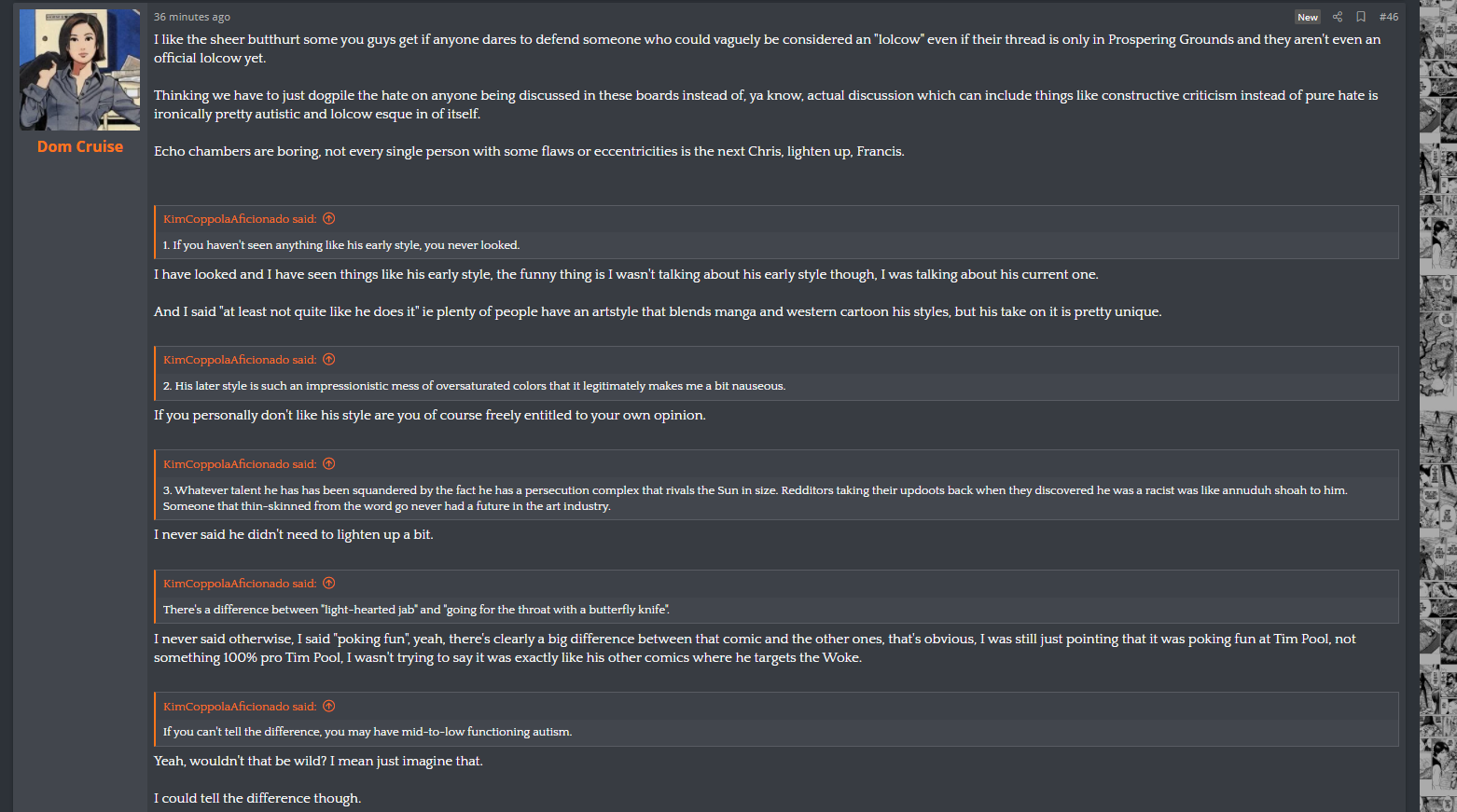This screenshot has height=812, width=1457.
Task: Expand the quote starting "2. His later style"
Action: (x=474, y=386)
